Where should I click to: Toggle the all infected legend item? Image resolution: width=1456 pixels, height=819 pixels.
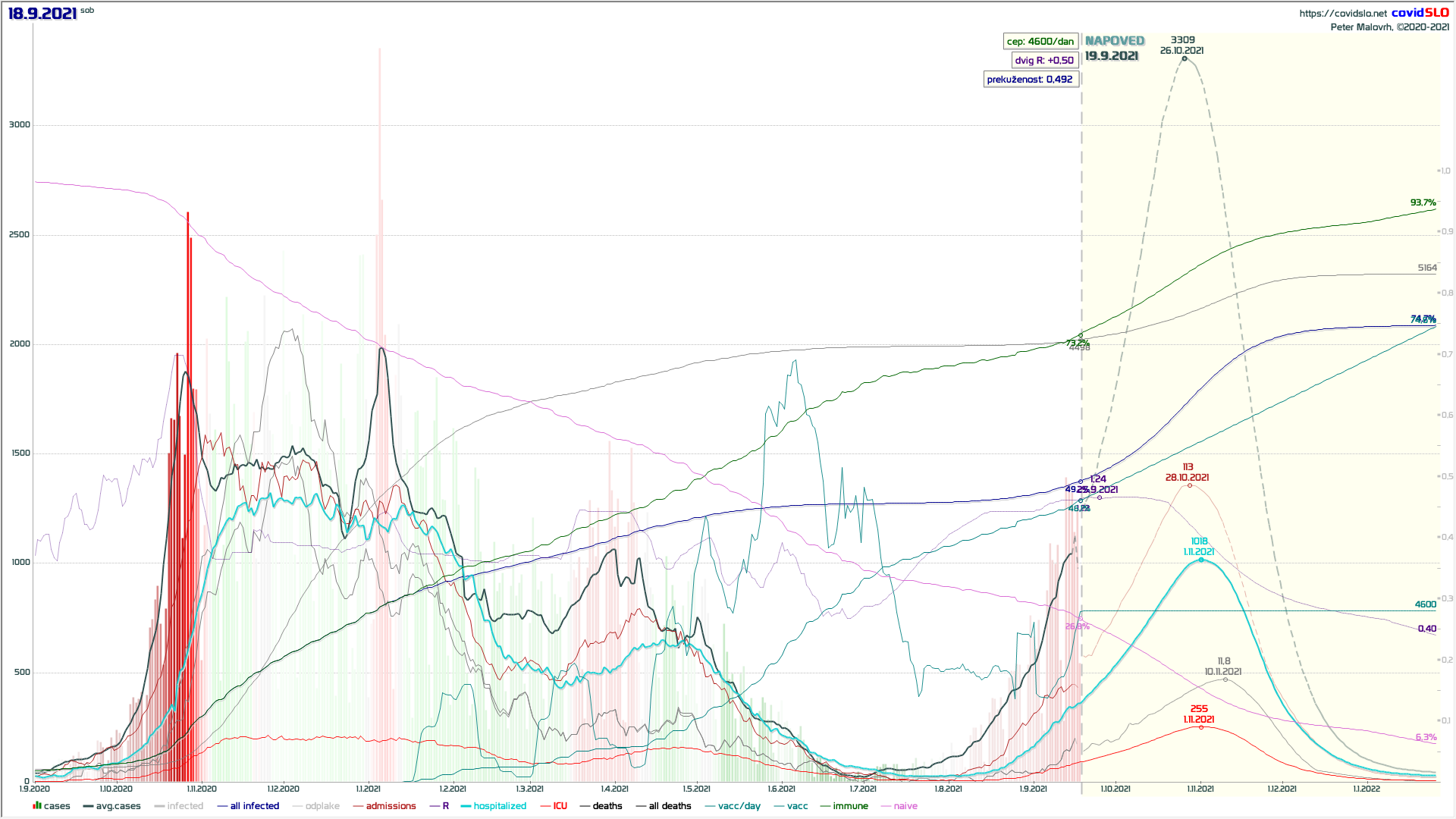pyautogui.click(x=254, y=806)
